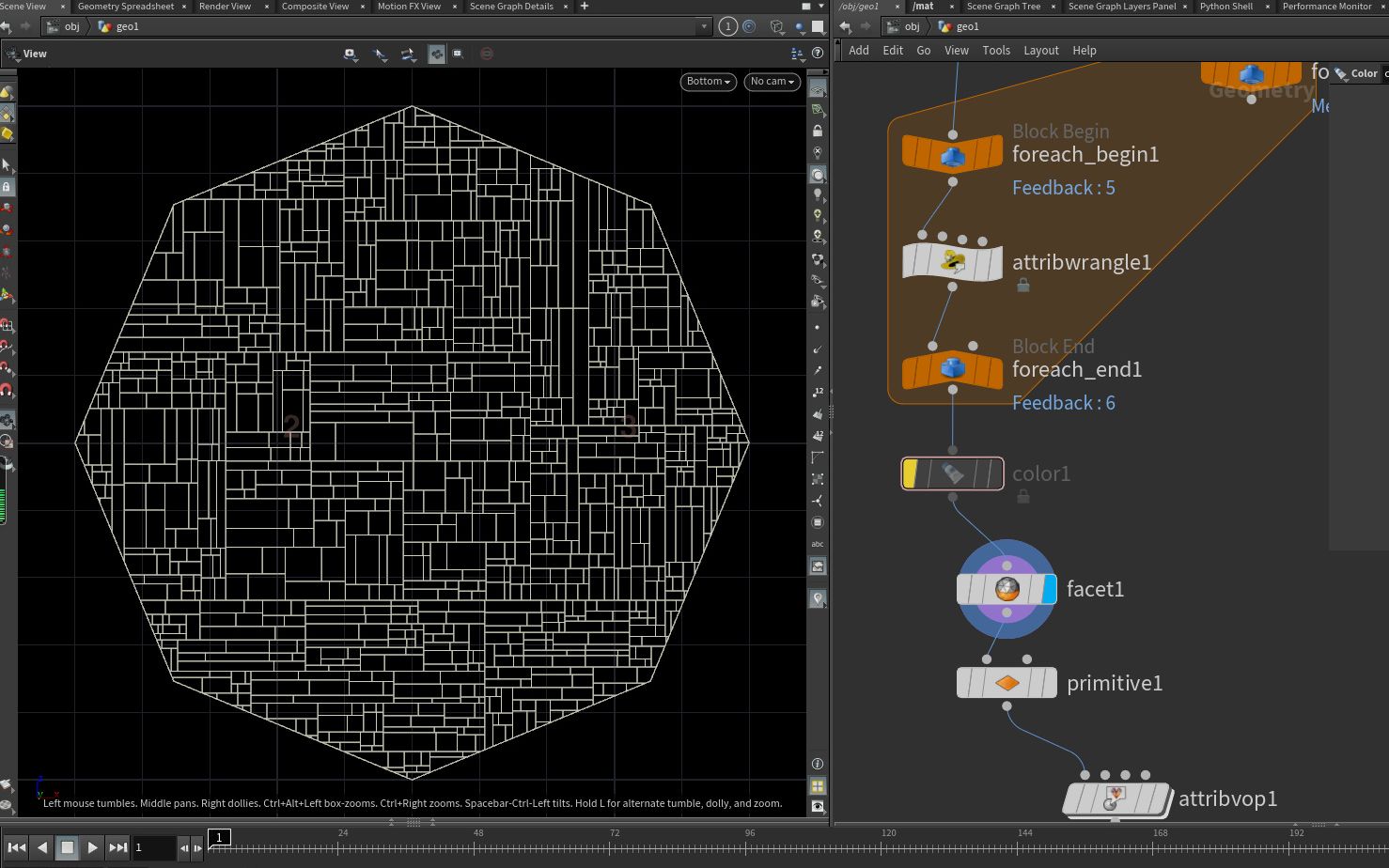
Task: Click the attribwrangle1 node icon
Action: pos(952,262)
